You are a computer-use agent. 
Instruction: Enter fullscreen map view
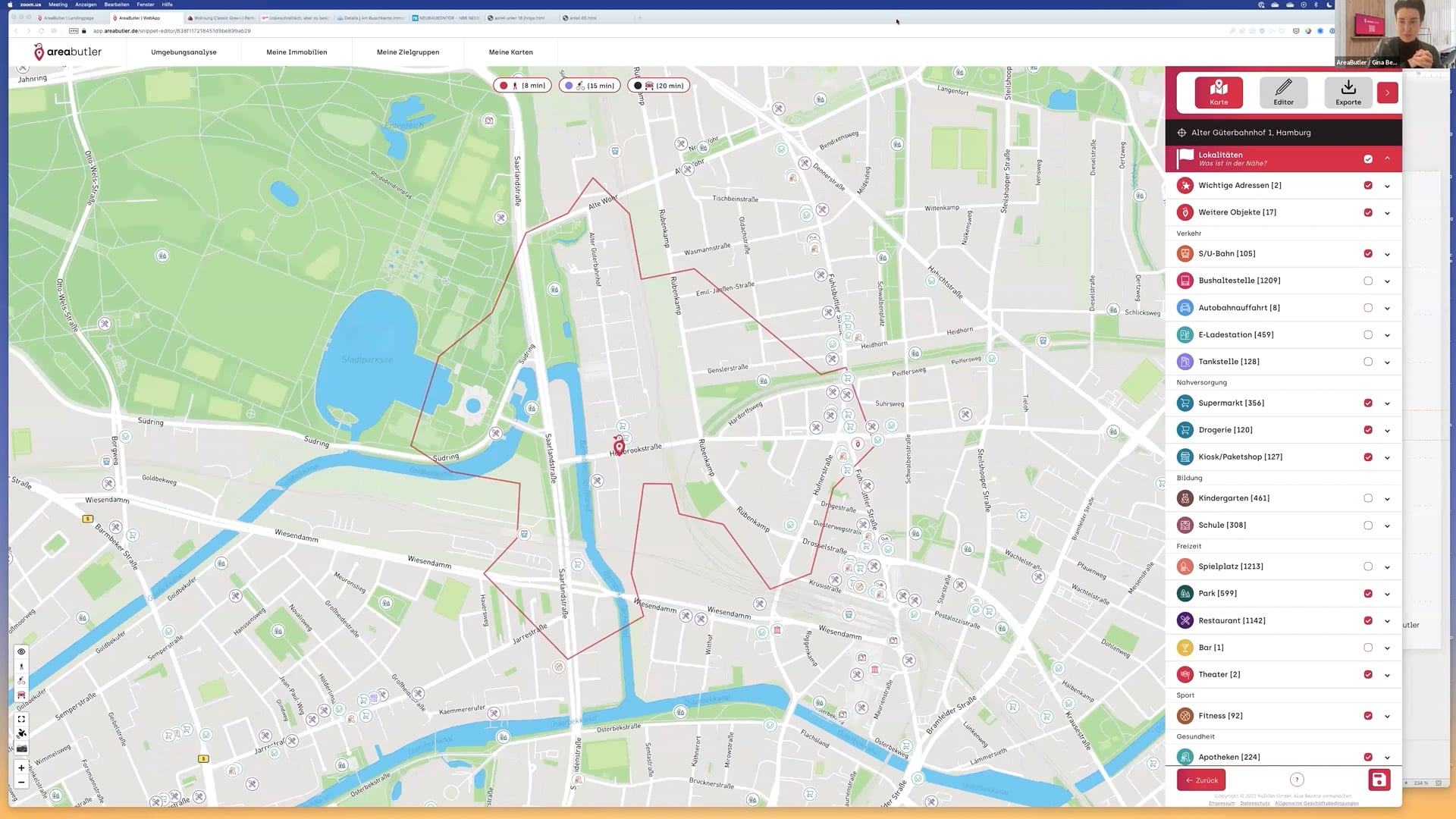21,719
